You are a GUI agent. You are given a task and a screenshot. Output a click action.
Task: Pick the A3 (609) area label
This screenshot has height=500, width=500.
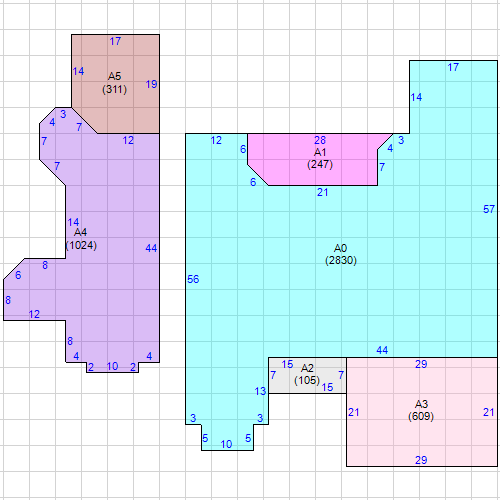coord(421,410)
